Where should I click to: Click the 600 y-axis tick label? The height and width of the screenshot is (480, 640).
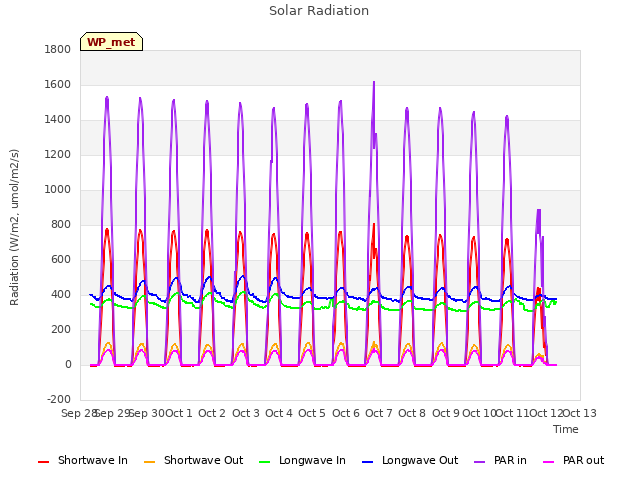(61, 260)
